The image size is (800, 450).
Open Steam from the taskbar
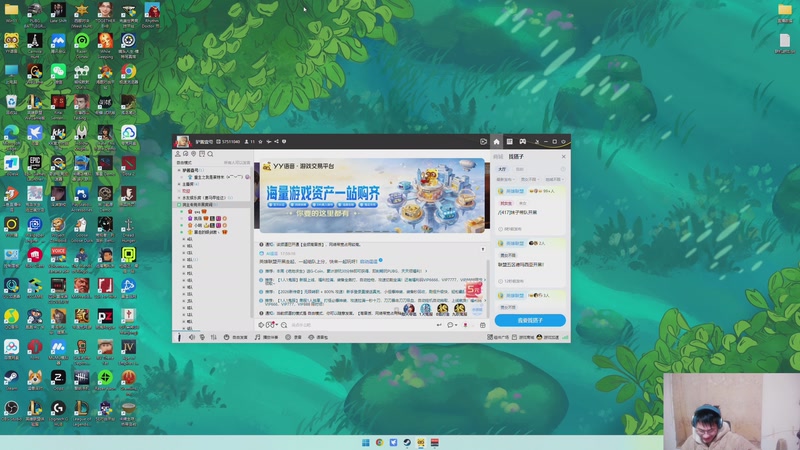coord(407,442)
